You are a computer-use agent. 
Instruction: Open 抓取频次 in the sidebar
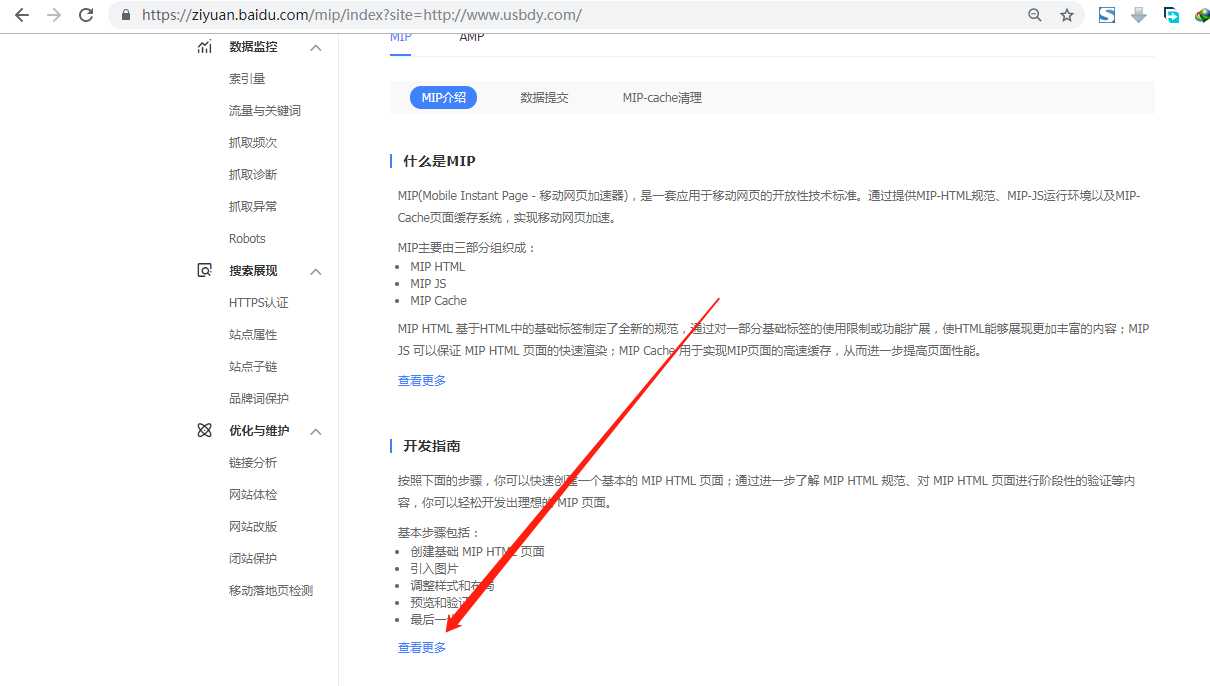click(253, 143)
